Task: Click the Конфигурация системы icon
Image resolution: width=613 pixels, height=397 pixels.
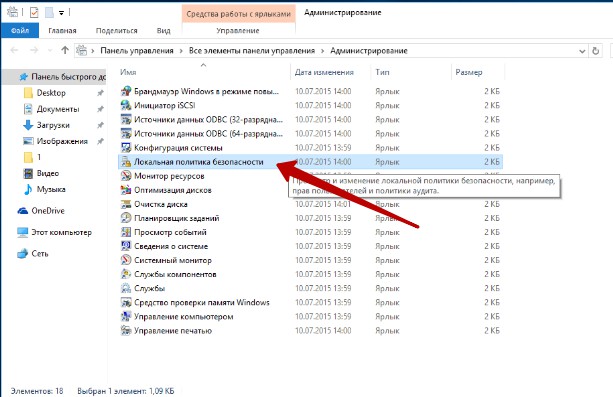Action: tap(126, 147)
